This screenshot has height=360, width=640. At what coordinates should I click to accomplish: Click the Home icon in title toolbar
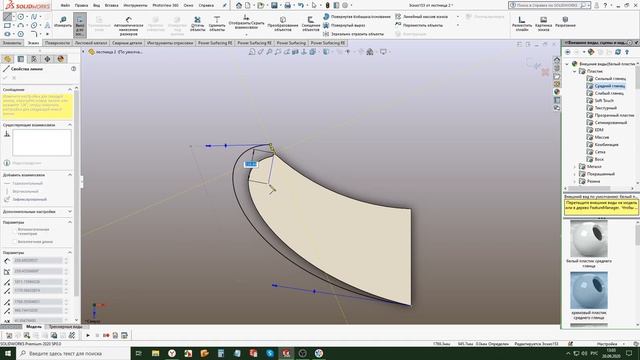coord(239,5)
